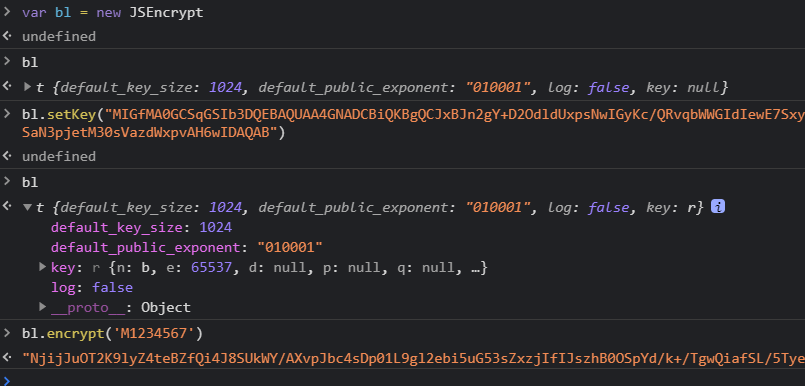
Task: Click the "010001" value in expanded tree
Action: [x=290, y=247]
